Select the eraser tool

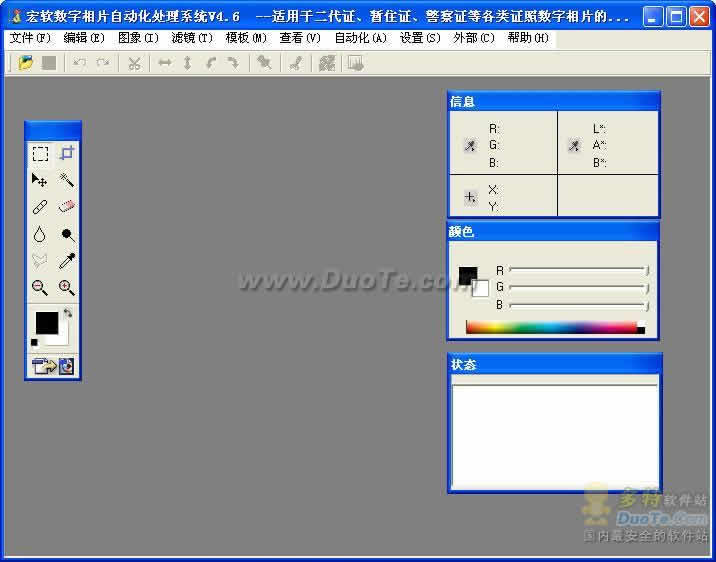tap(67, 207)
